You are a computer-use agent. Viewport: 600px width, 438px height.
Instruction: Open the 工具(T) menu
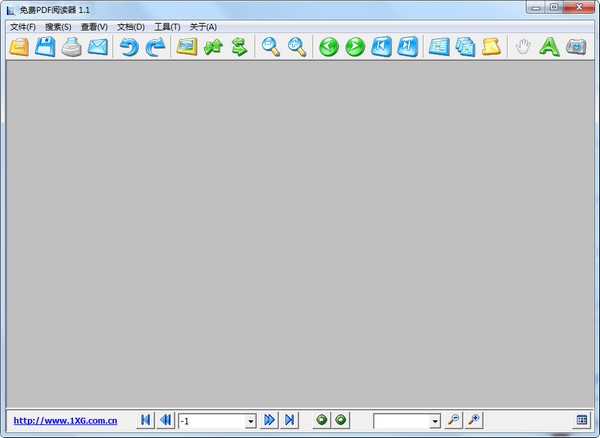click(x=167, y=26)
